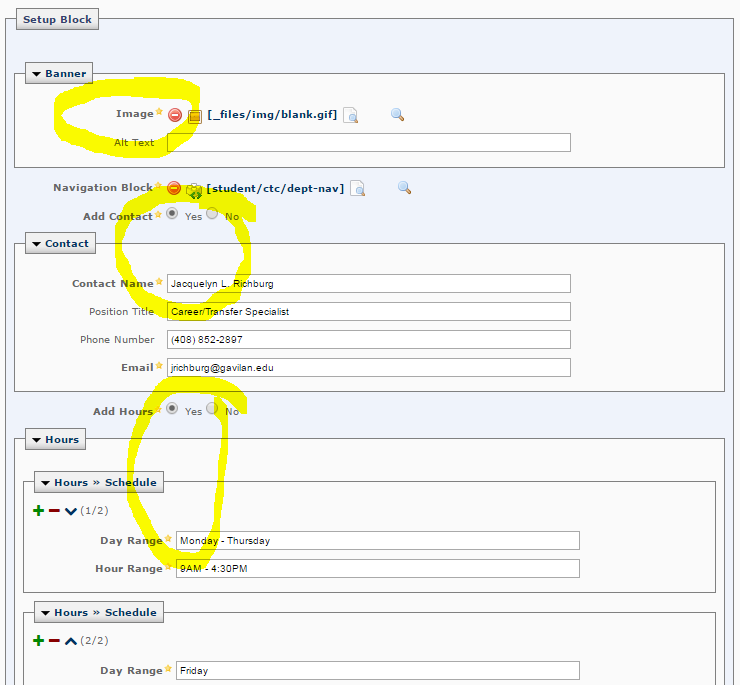Click the page preview icon after dept-nav path
740x685 pixels.
coord(357,188)
